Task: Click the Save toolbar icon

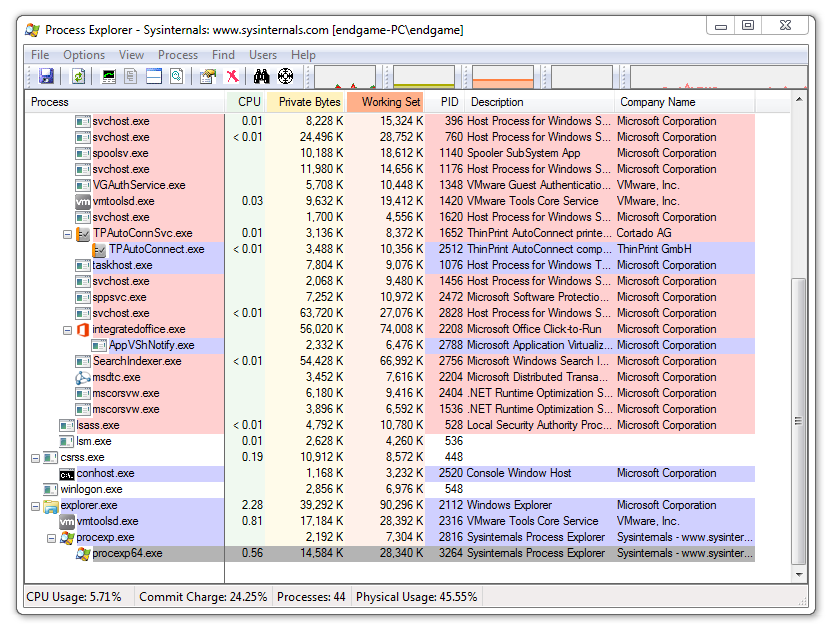Action: (46, 76)
